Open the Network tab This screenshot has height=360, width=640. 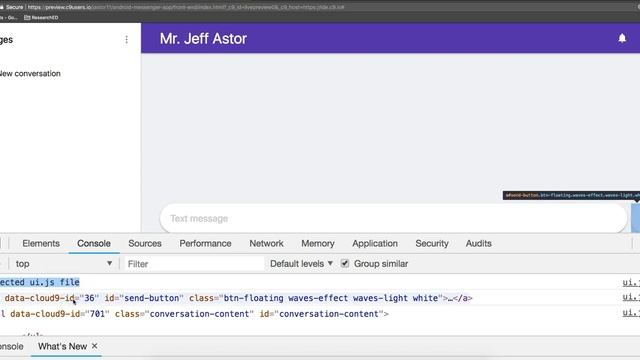tap(267, 243)
